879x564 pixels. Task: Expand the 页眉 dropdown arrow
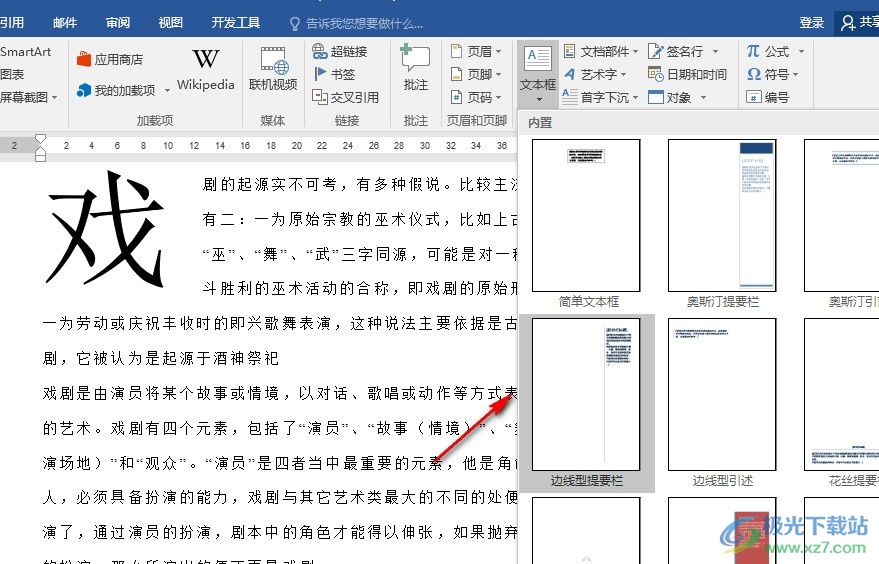coord(498,52)
